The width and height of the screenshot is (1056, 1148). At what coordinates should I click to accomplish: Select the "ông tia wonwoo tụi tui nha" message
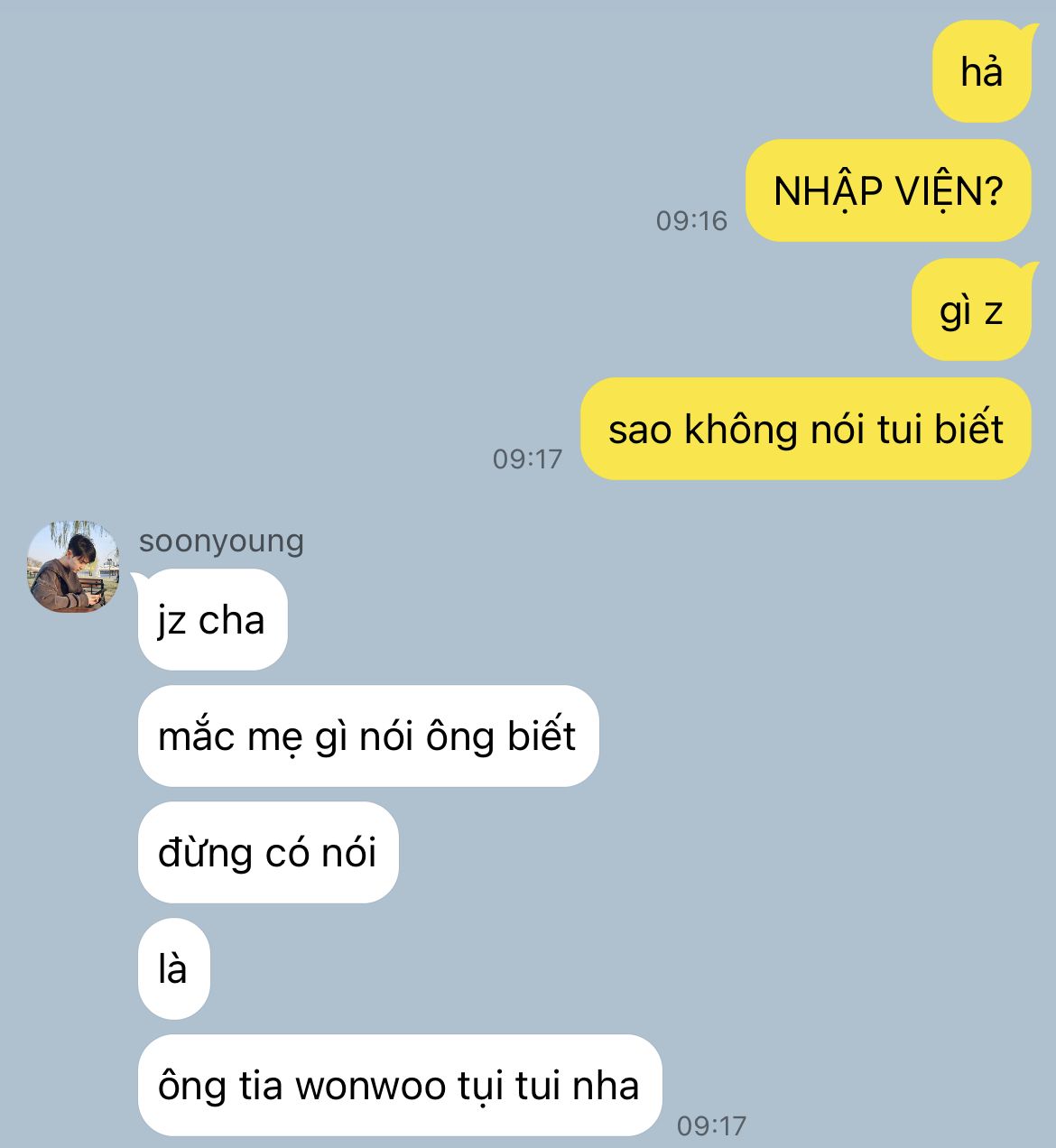pos(400,1085)
